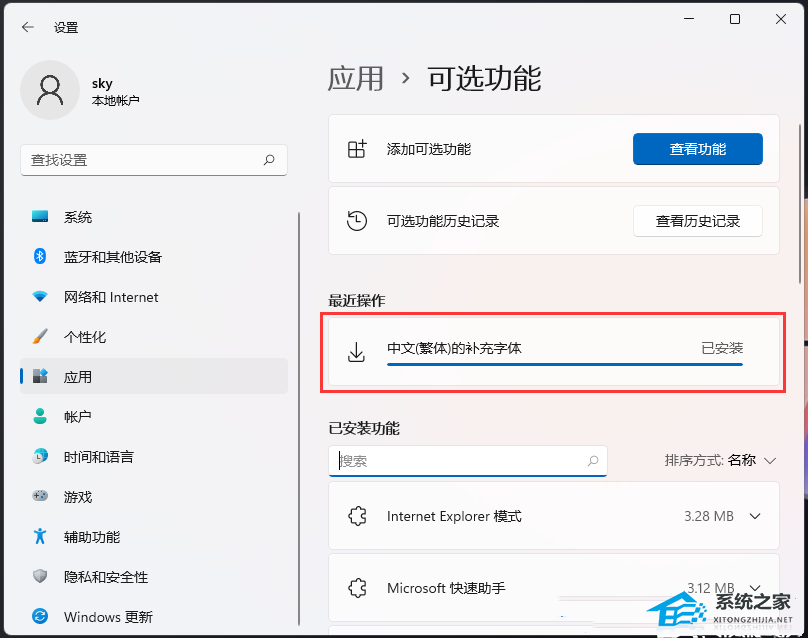This screenshot has width=808, height=638.
Task: Select the 系统 (System) icon in sidebar
Action: (40, 217)
